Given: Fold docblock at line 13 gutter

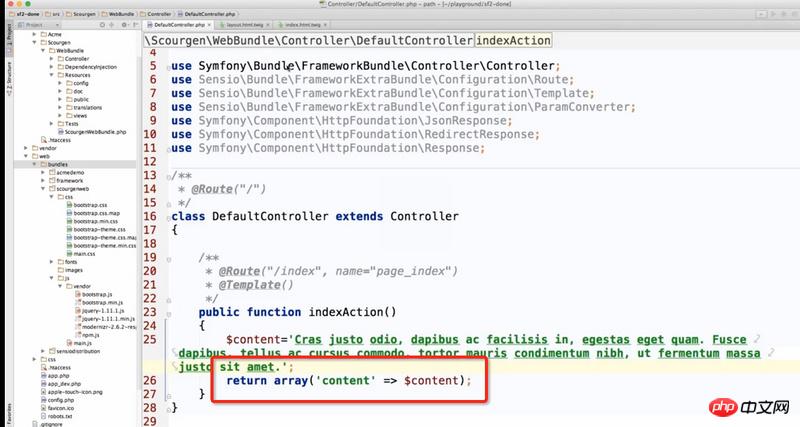Looking at the screenshot, I should pos(169,177).
